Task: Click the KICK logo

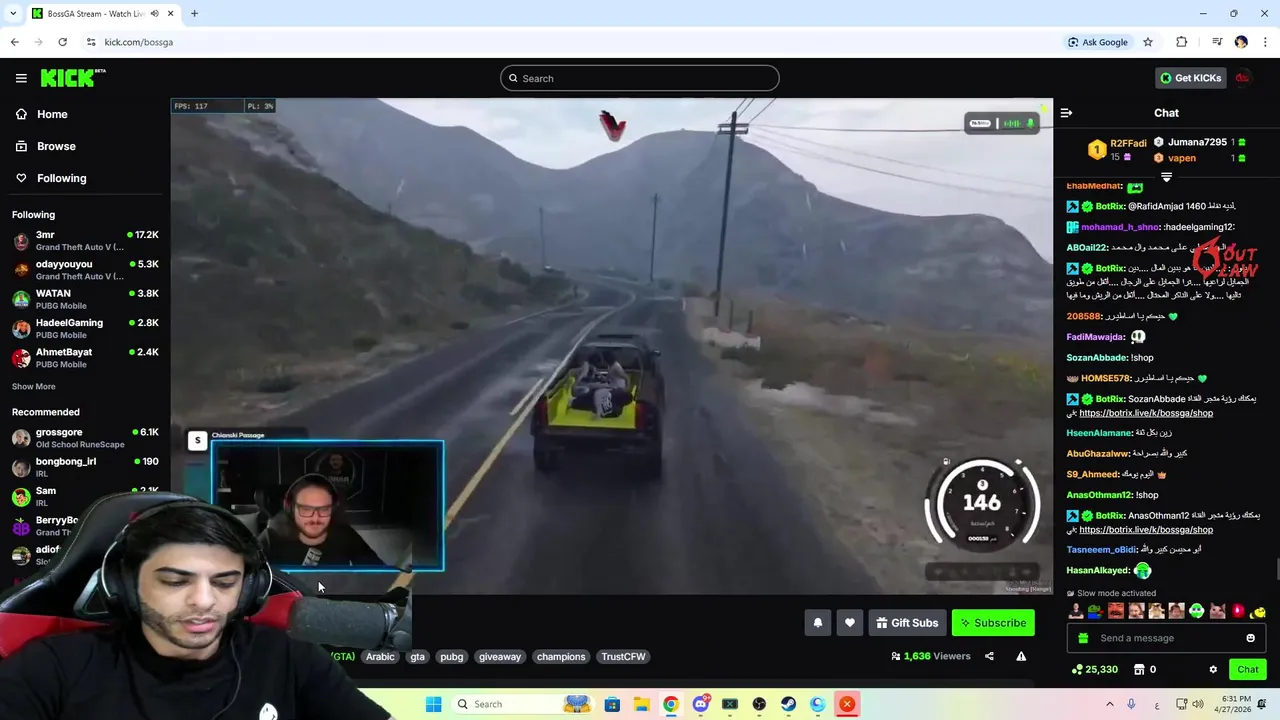Action: click(x=72, y=78)
